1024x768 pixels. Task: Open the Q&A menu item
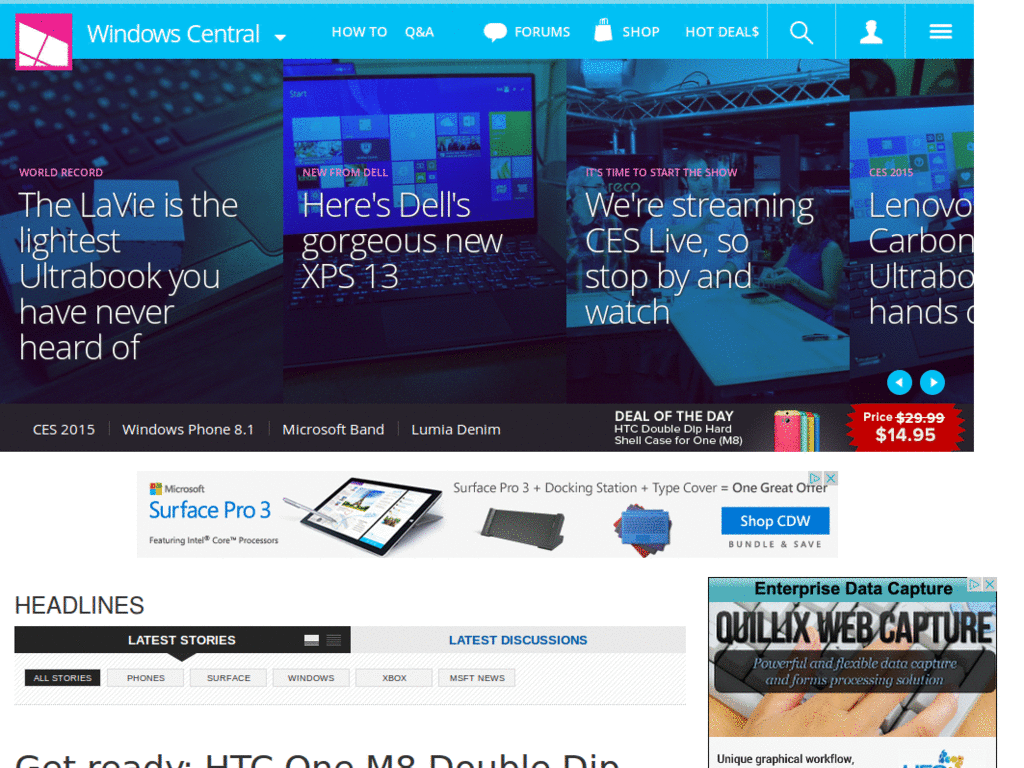pos(419,32)
